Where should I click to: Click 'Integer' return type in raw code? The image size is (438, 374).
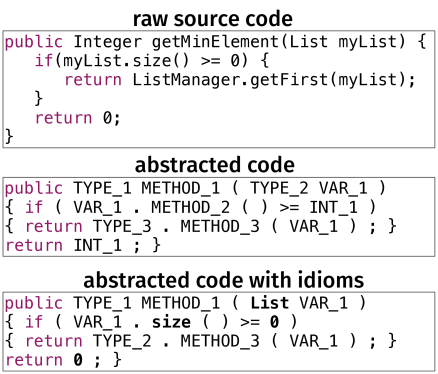point(107,42)
